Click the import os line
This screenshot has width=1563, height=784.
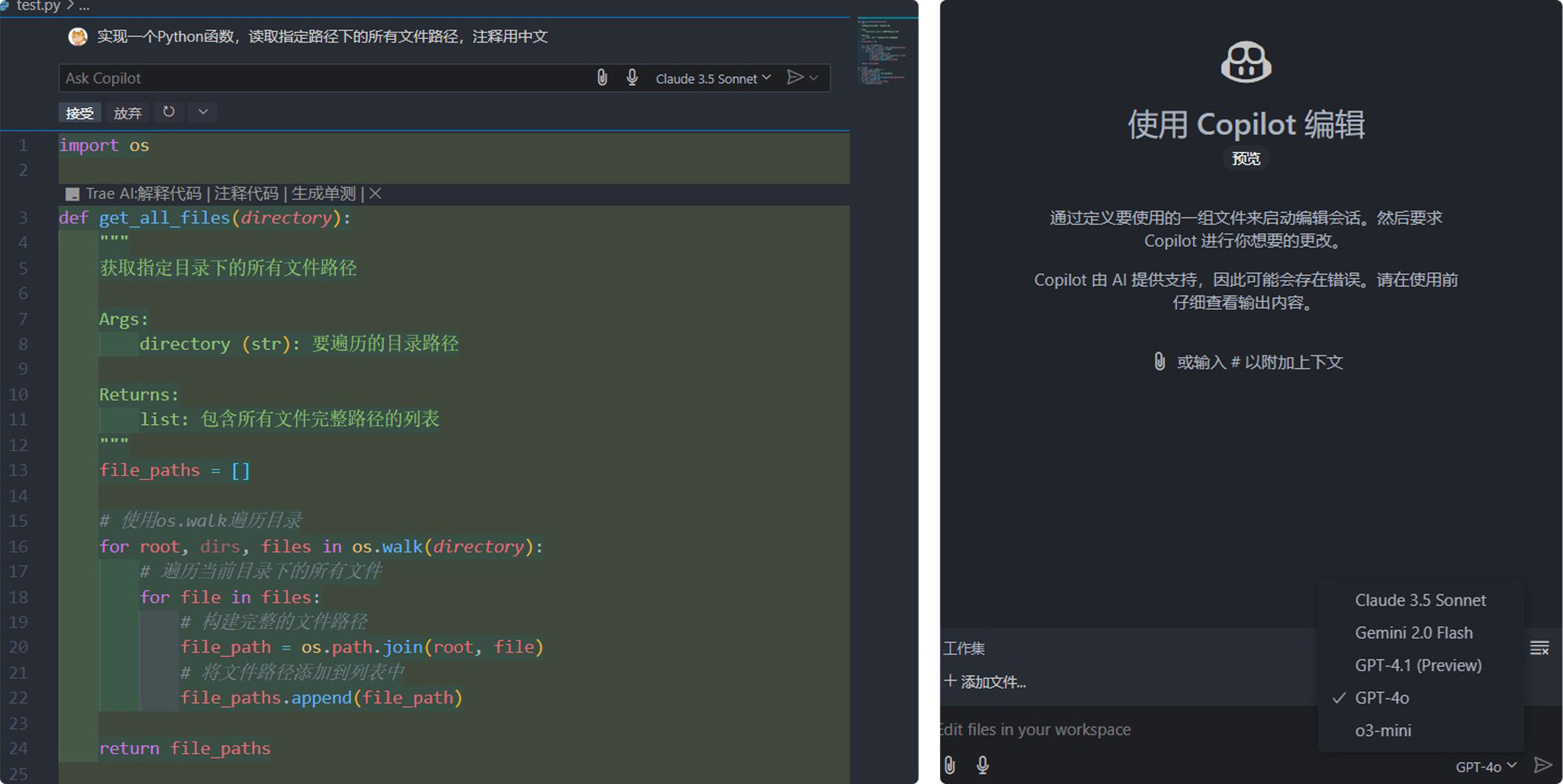104,145
